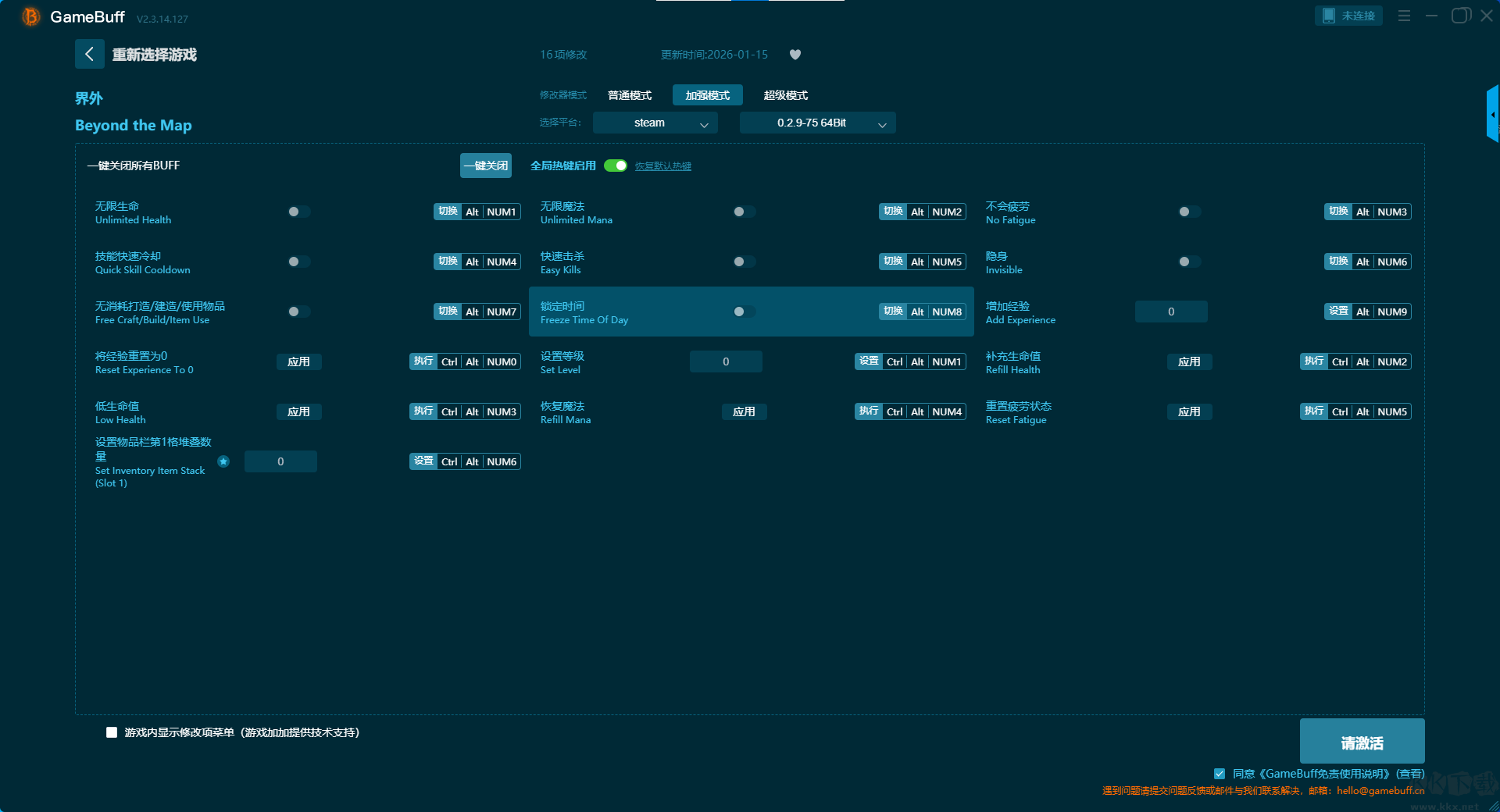Click the 查看 link in disclaimer text
Image resolution: width=1500 pixels, height=812 pixels.
[1411, 774]
